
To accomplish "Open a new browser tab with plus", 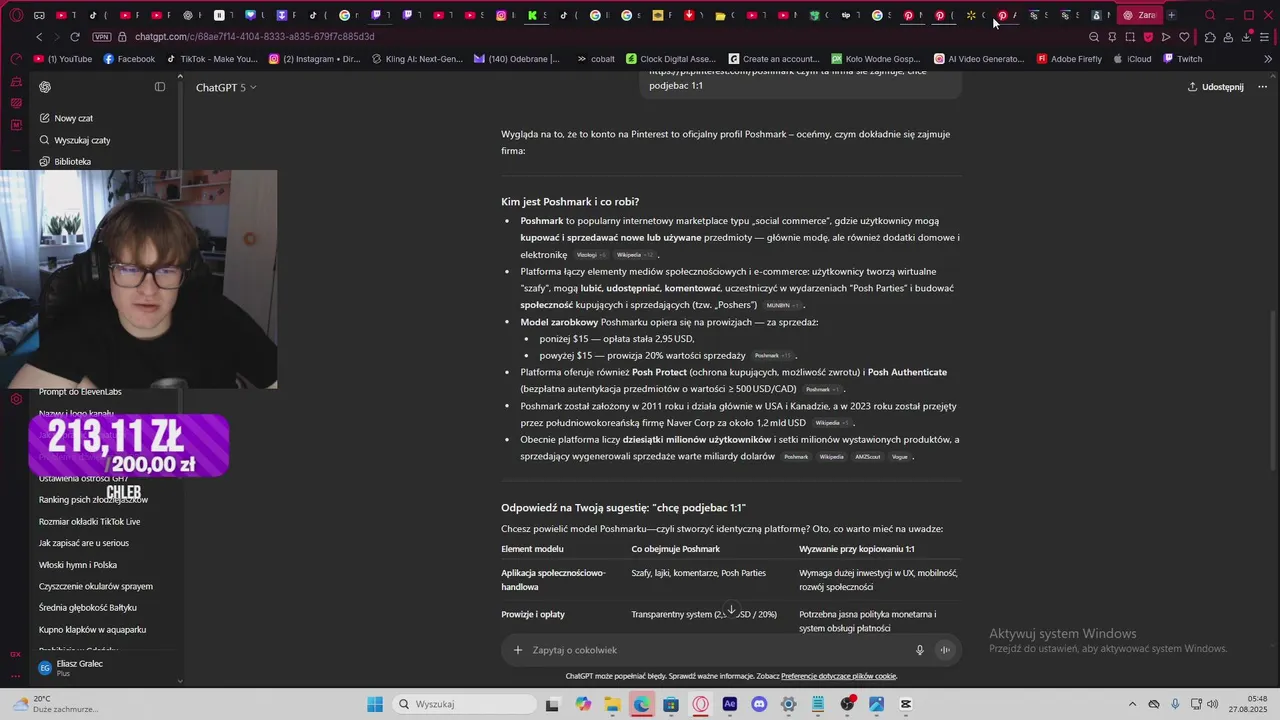I will tap(1171, 15).
